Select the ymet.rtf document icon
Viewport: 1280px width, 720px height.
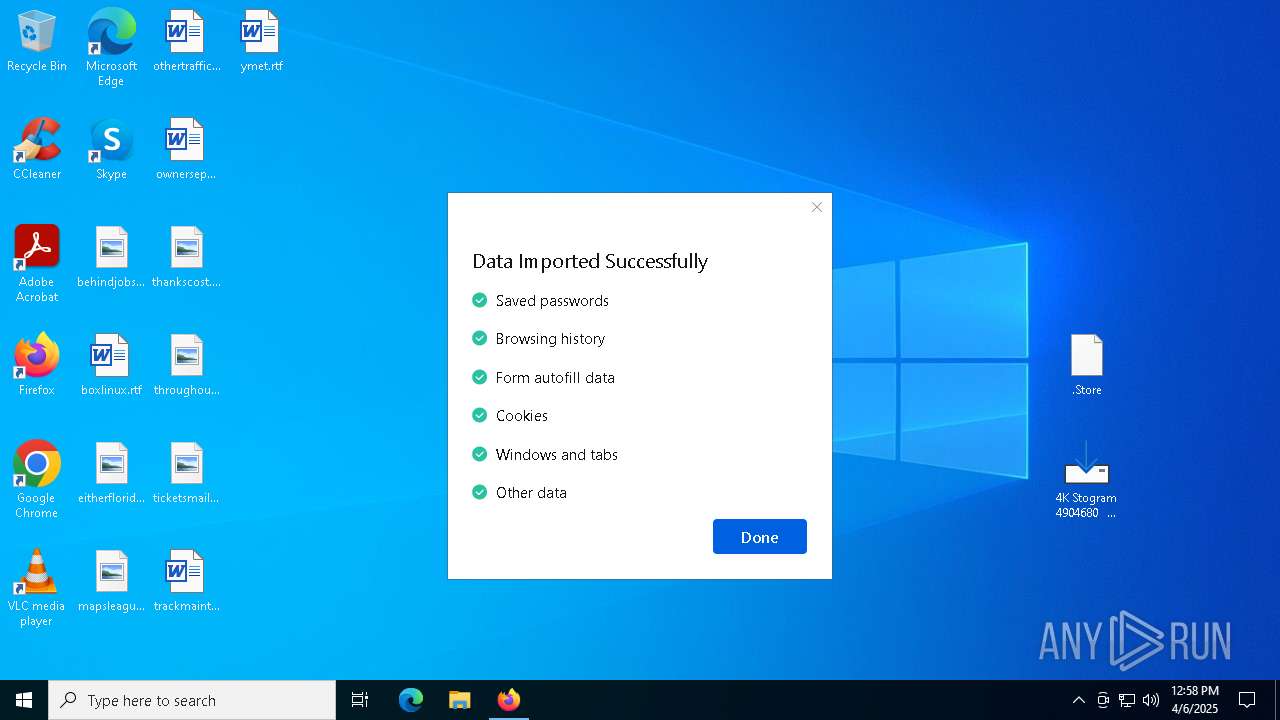coord(261,42)
